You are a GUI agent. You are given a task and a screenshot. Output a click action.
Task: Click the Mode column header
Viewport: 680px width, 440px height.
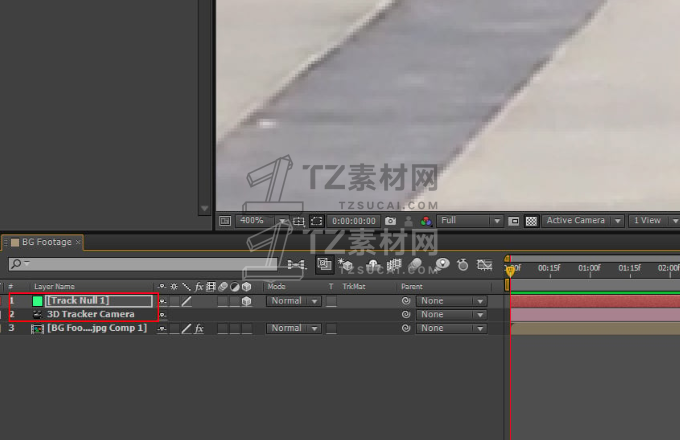276,287
